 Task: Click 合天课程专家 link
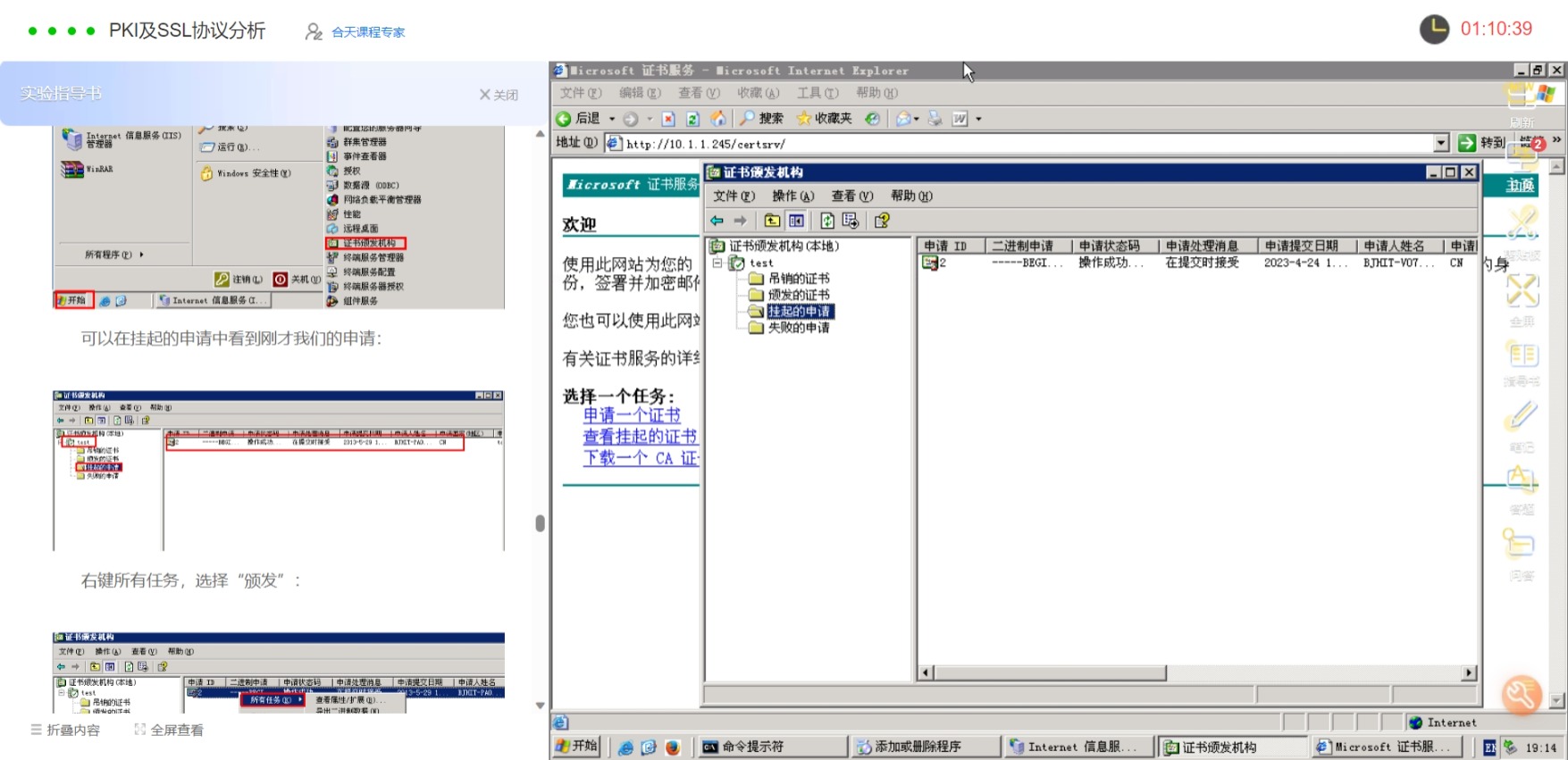[368, 32]
